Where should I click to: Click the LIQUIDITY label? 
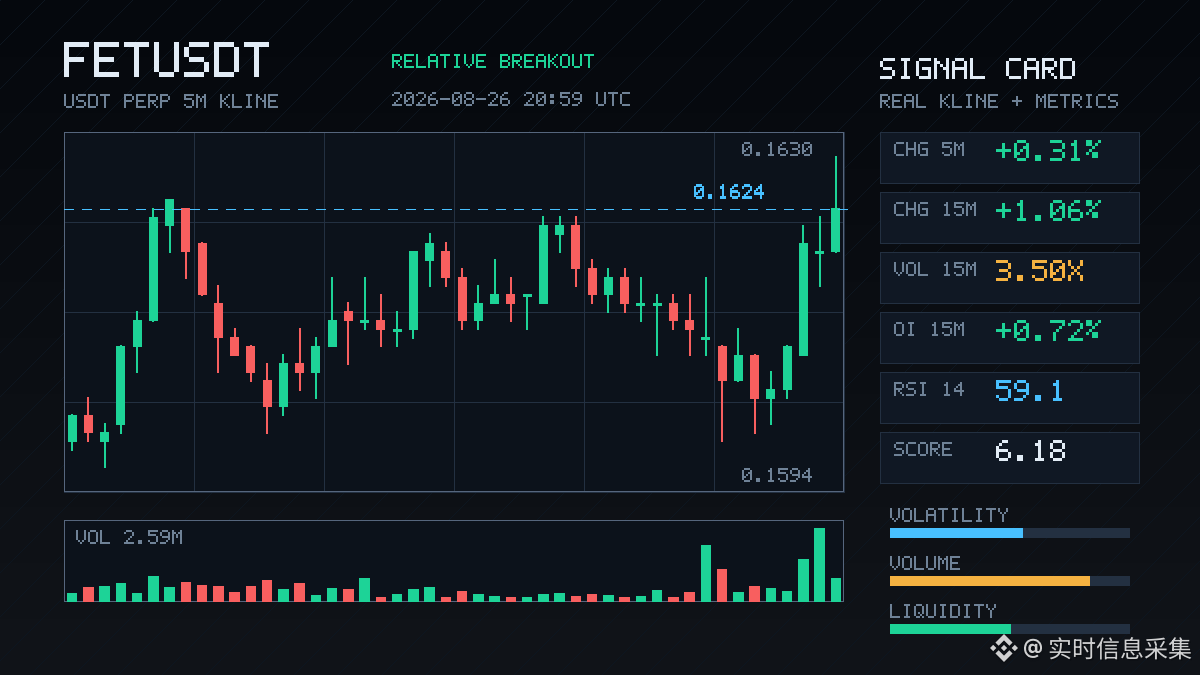[943, 611]
